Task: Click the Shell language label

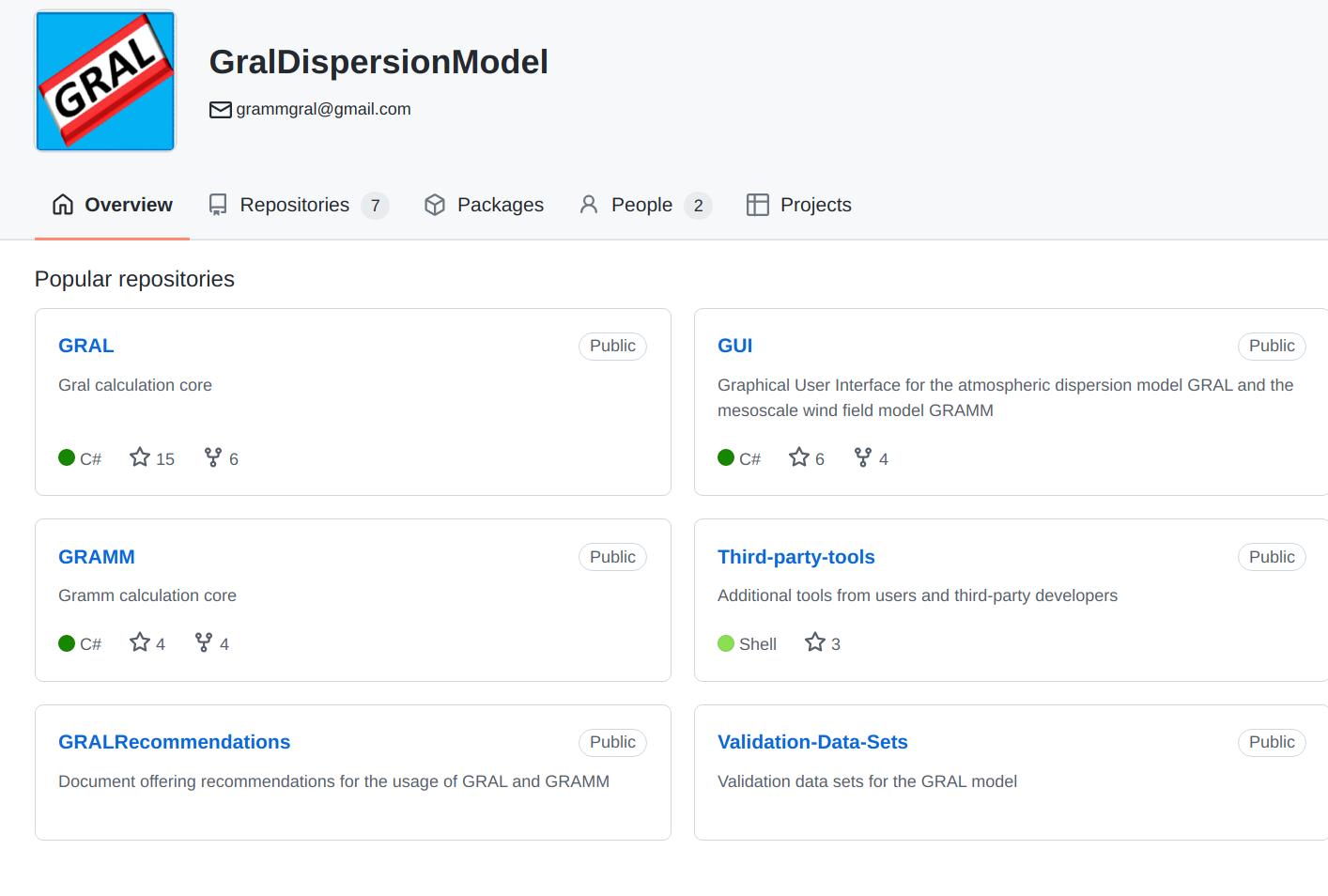Action: coord(758,644)
